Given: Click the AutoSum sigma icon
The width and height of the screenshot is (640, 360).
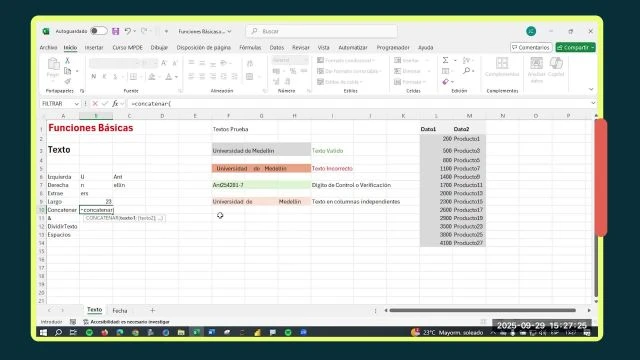Looking at the screenshot, I should (x=446, y=60).
